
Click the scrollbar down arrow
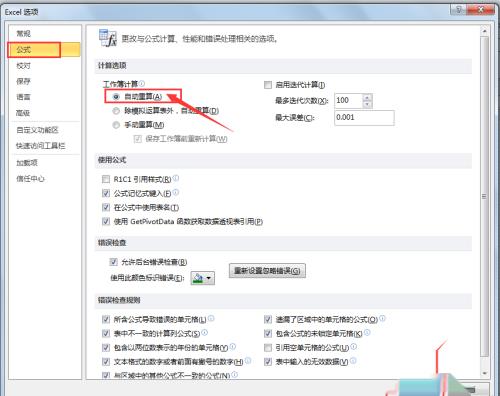pos(485,374)
